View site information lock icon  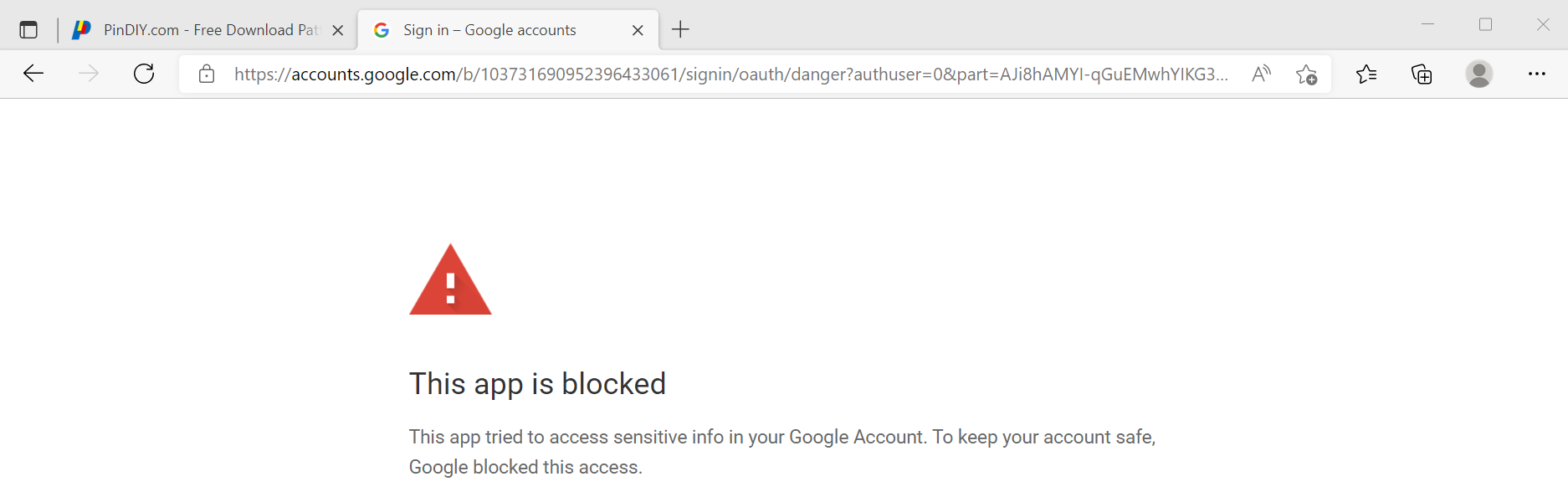click(x=207, y=74)
